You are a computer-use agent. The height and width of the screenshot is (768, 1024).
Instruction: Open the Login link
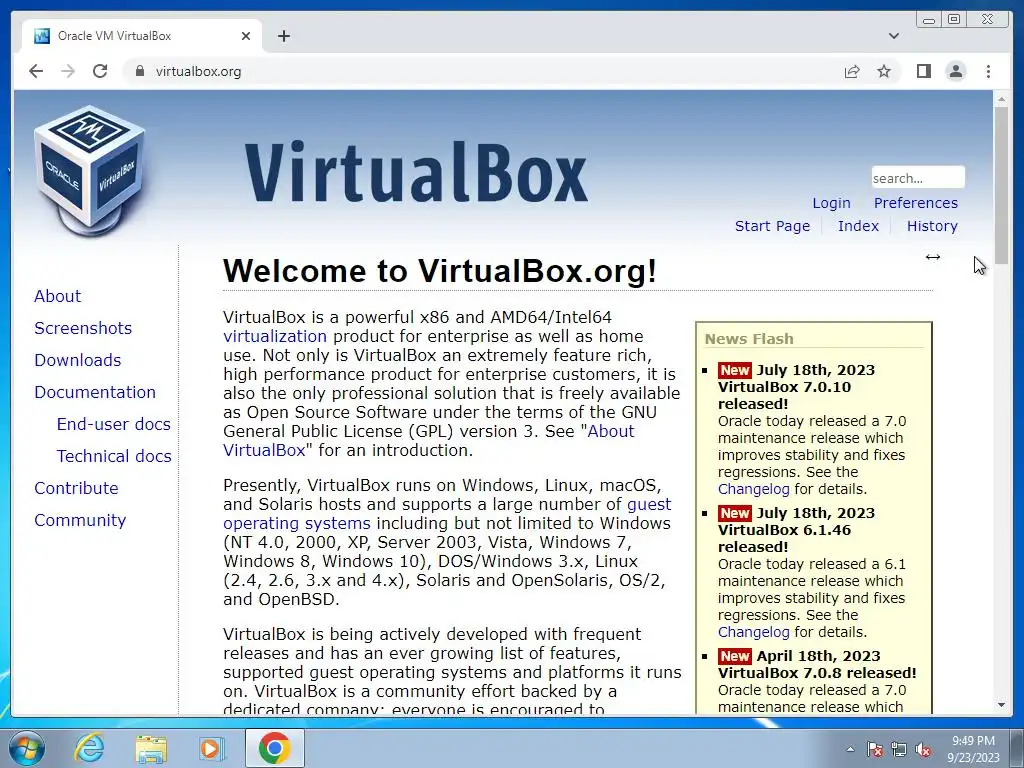831,203
